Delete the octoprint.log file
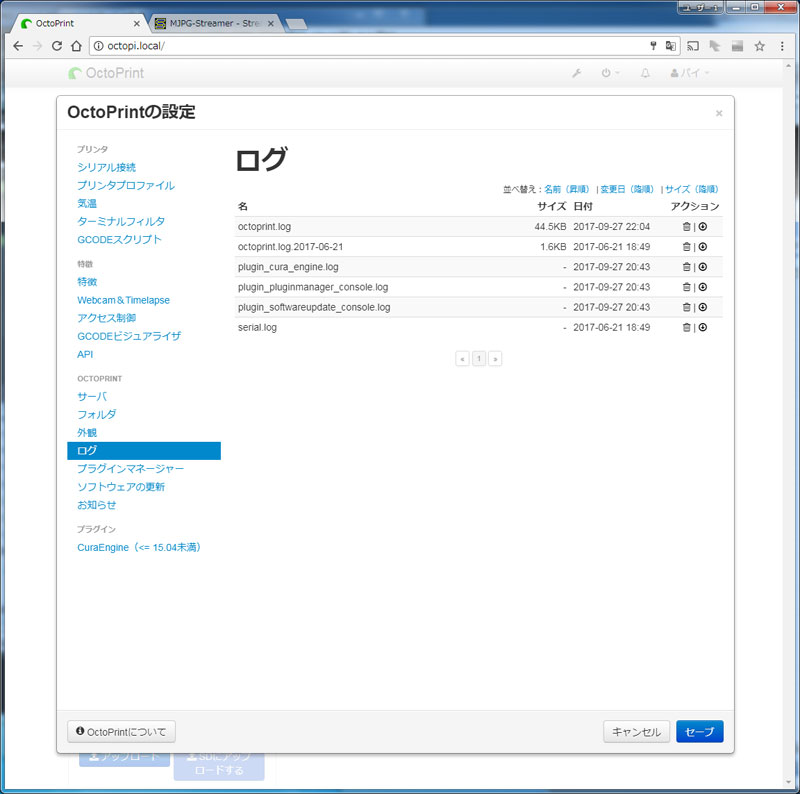The height and width of the screenshot is (794, 800). click(x=686, y=227)
